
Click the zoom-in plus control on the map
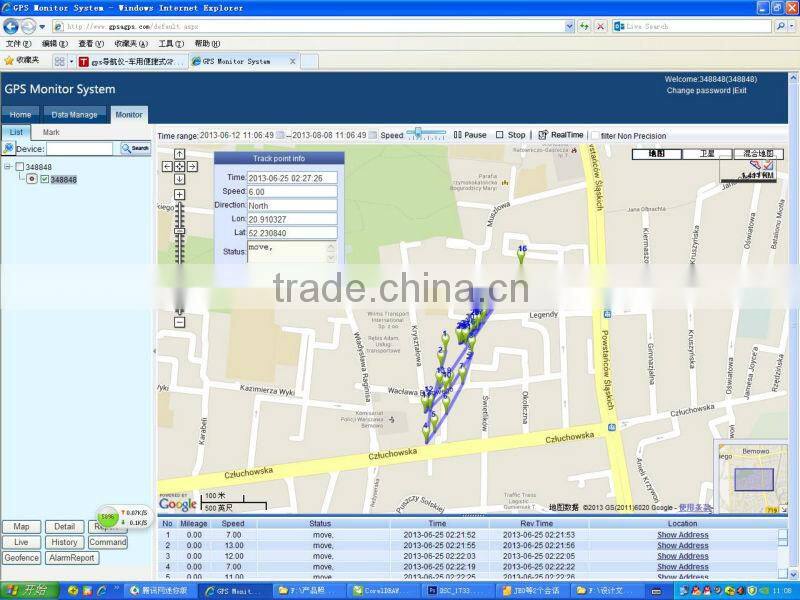(x=179, y=193)
